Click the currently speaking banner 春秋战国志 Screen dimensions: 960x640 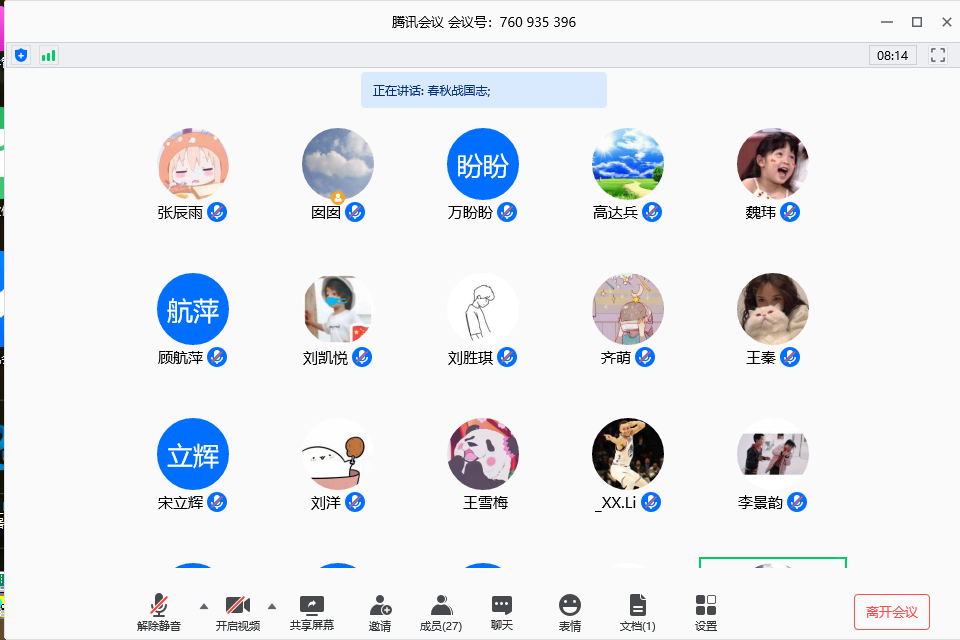pyautogui.click(x=483, y=90)
